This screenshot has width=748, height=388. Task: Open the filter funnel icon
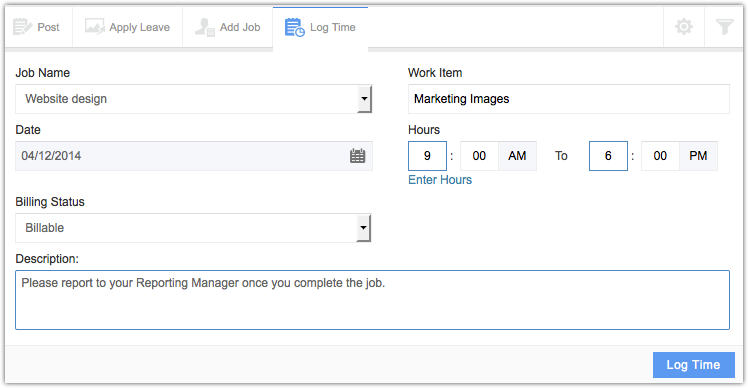pyautogui.click(x=724, y=27)
